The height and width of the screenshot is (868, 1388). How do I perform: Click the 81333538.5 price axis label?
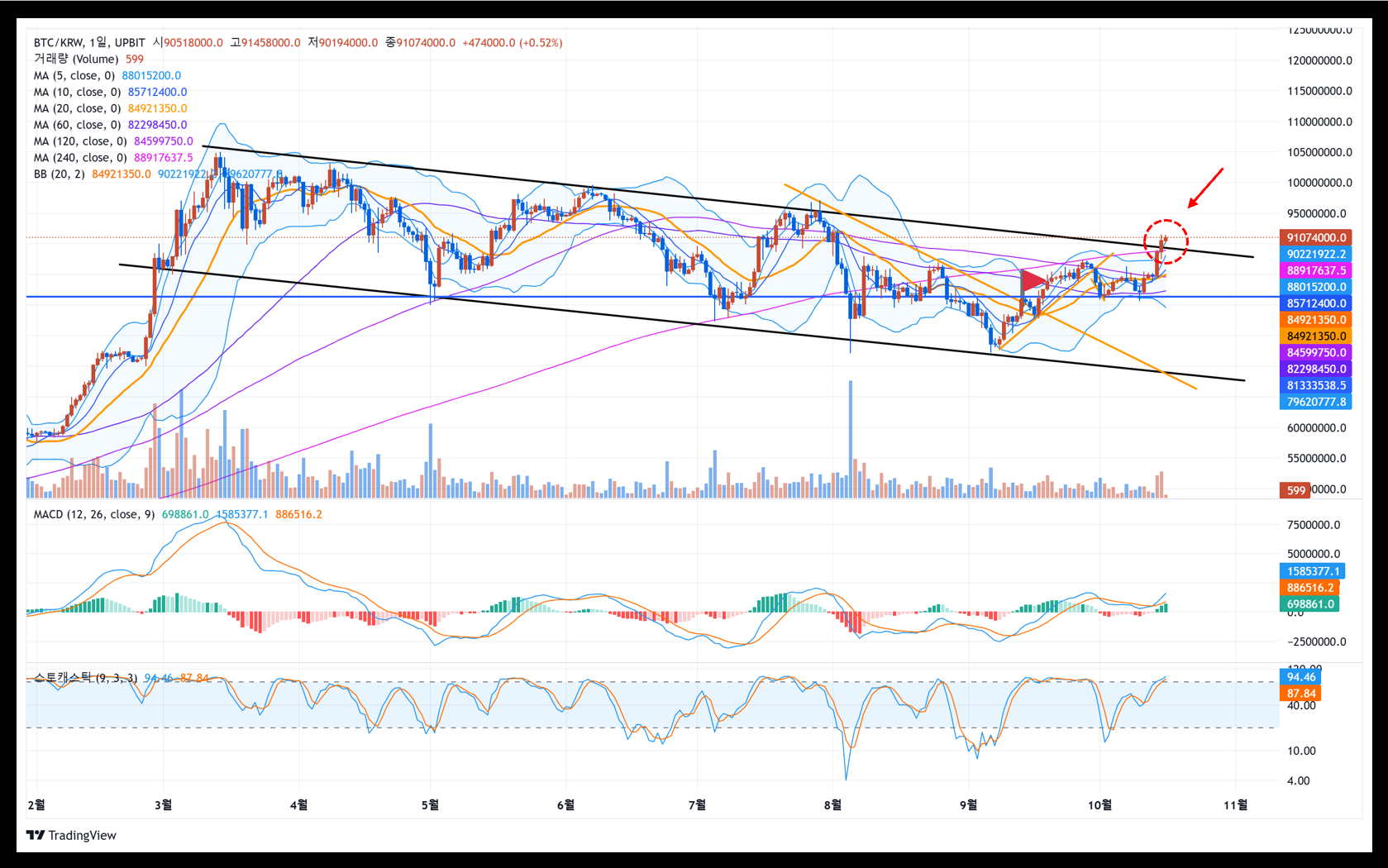click(x=1315, y=385)
